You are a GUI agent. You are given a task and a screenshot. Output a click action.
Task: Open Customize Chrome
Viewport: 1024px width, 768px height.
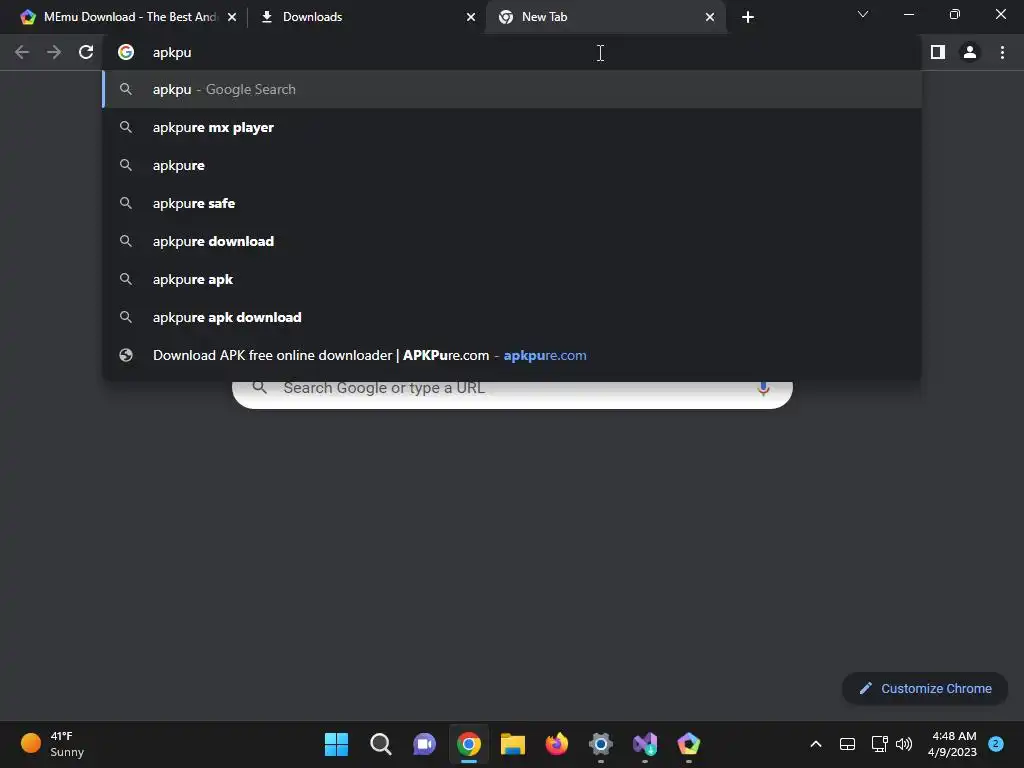click(925, 688)
